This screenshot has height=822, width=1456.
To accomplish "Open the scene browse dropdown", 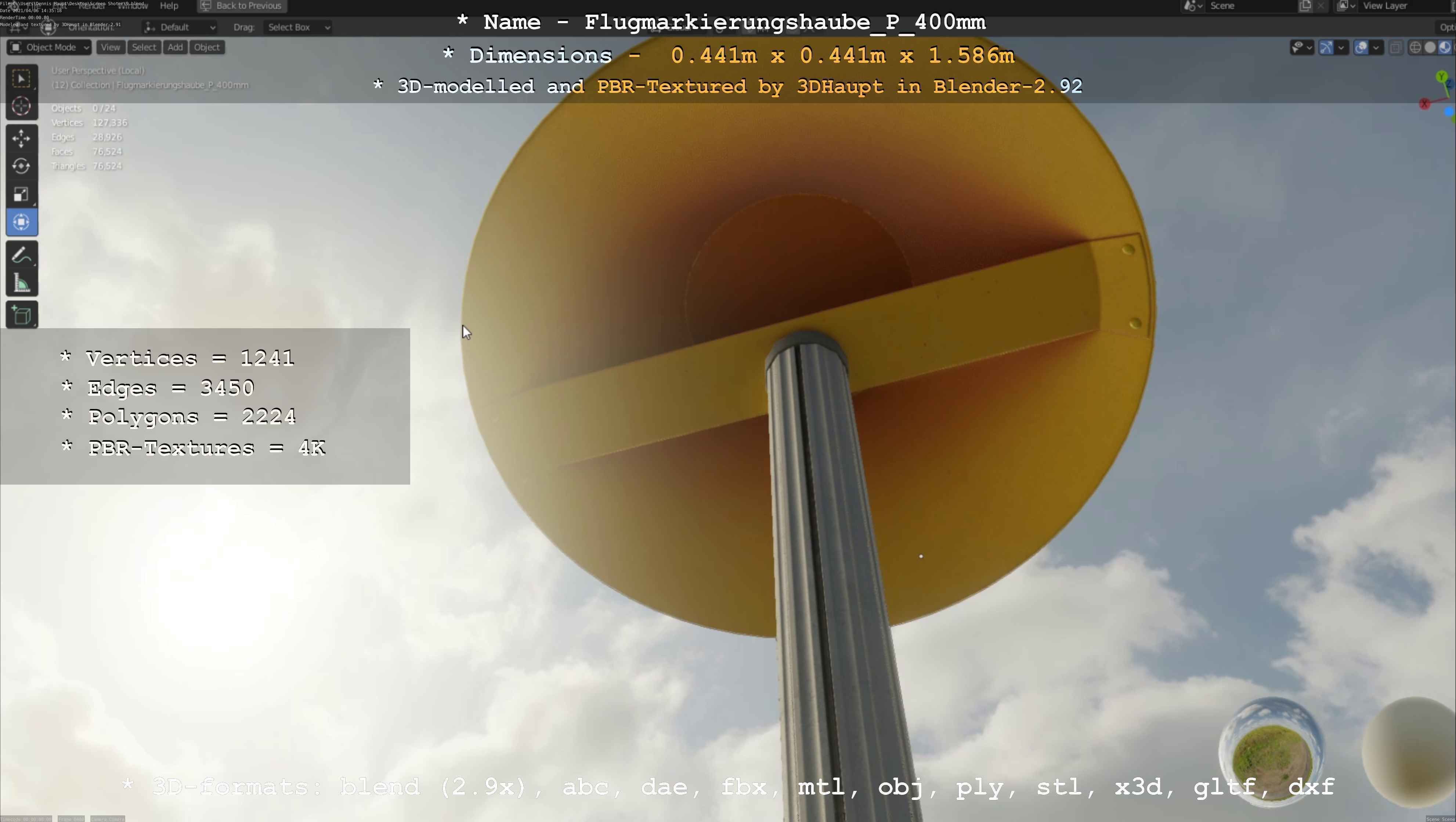I will (1193, 6).
